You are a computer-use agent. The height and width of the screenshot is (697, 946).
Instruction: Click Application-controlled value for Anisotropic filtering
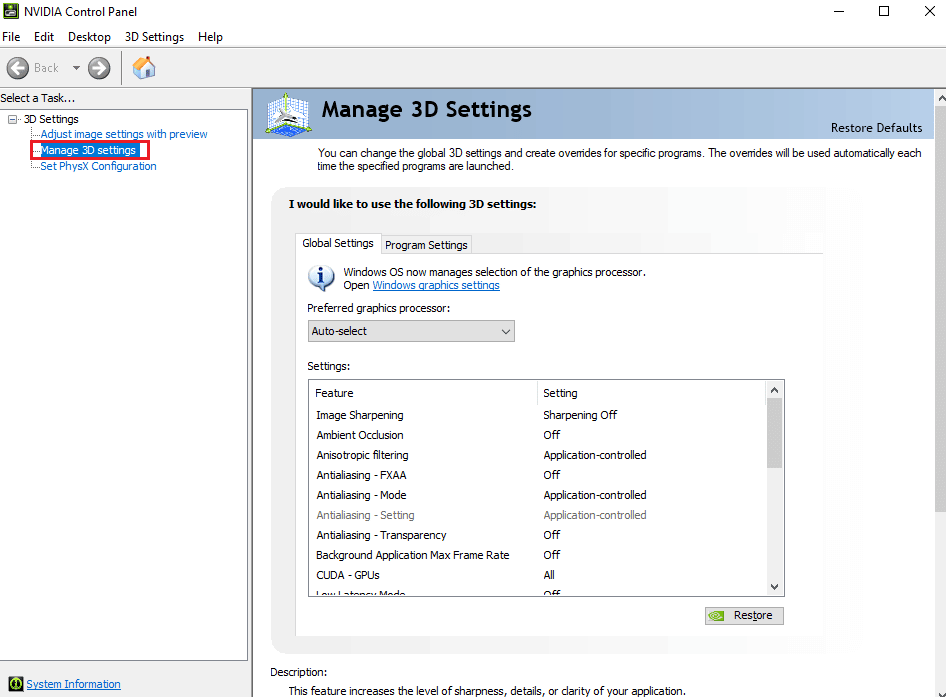[x=594, y=455]
